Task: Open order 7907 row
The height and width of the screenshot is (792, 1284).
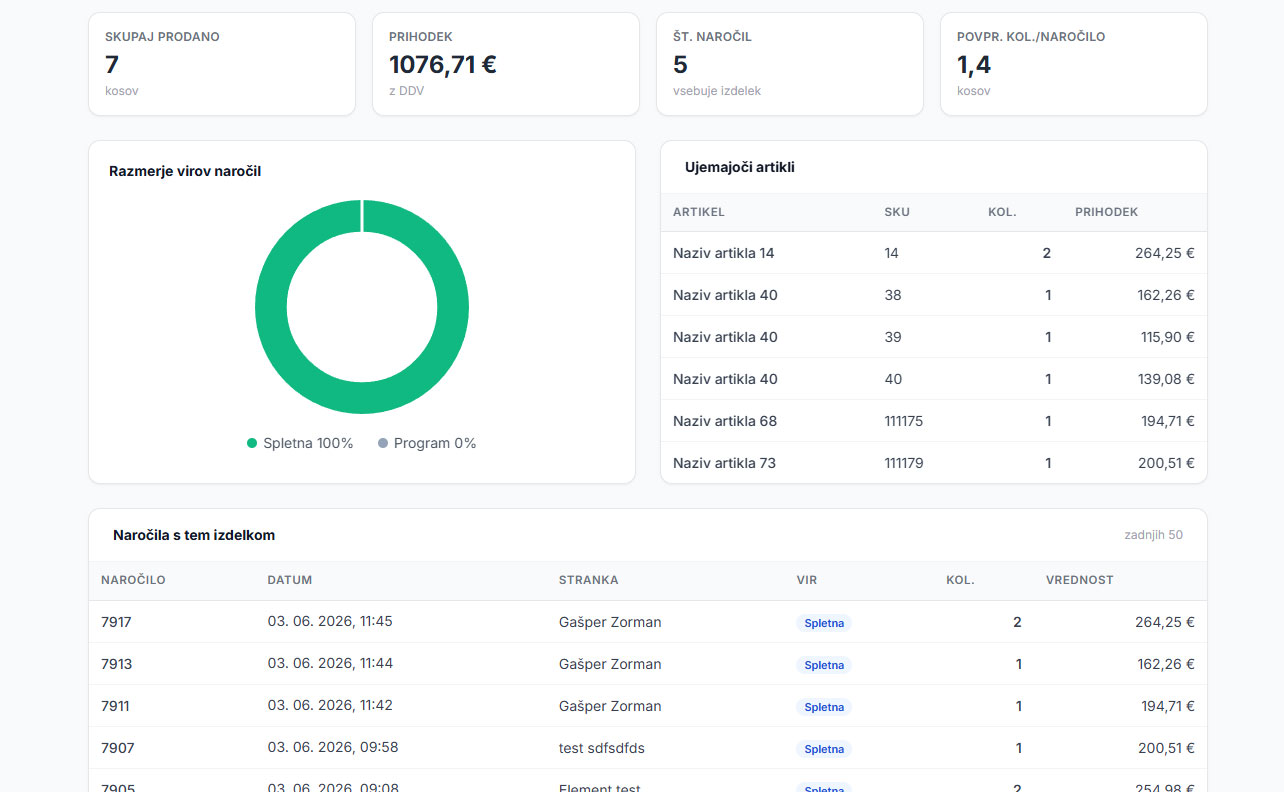Action: point(648,748)
